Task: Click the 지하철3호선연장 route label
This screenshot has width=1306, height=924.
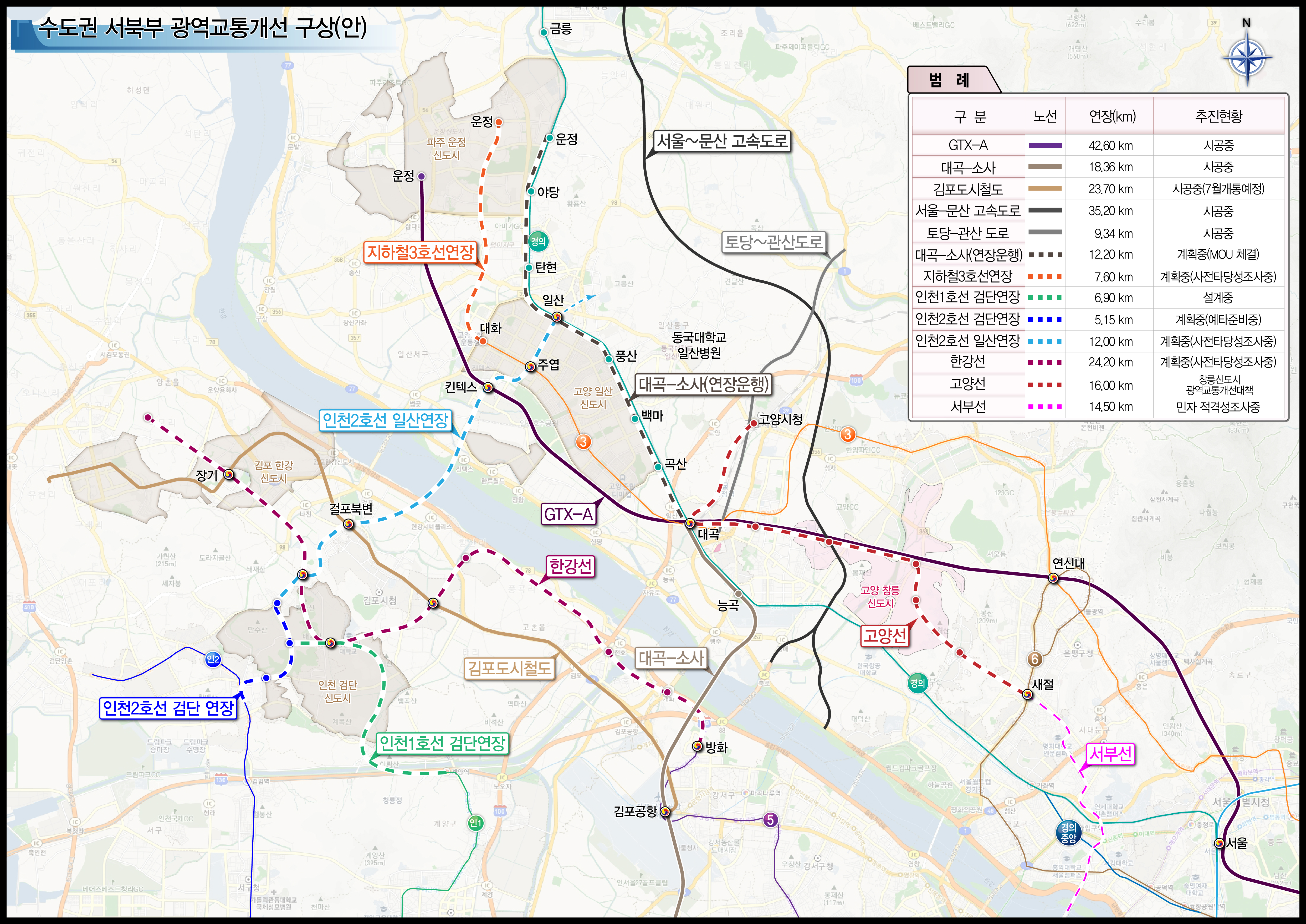Action: [x=420, y=252]
